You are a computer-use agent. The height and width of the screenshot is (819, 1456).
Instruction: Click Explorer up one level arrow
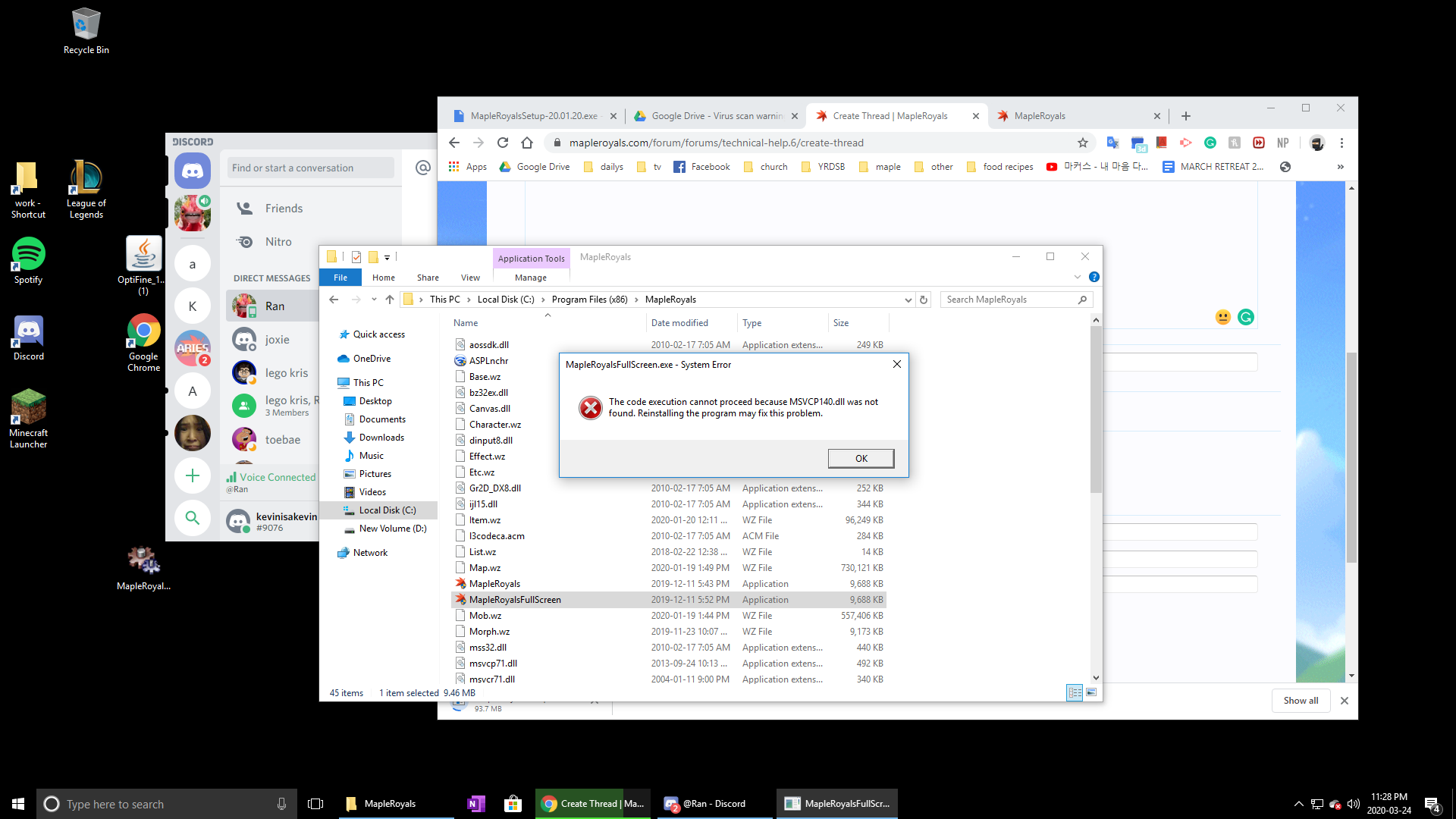tap(390, 300)
